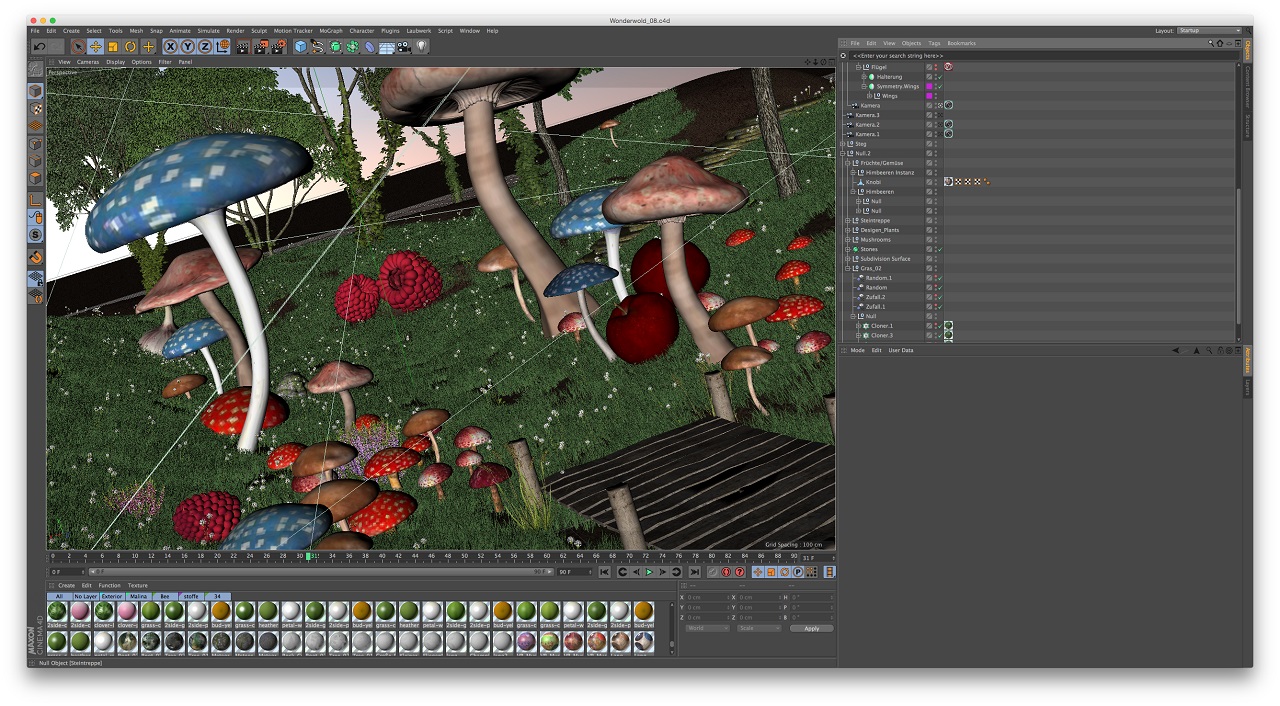Image resolution: width=1280 pixels, height=706 pixels.
Task: Toggle the green checkmark for Stones
Action: (x=940, y=249)
